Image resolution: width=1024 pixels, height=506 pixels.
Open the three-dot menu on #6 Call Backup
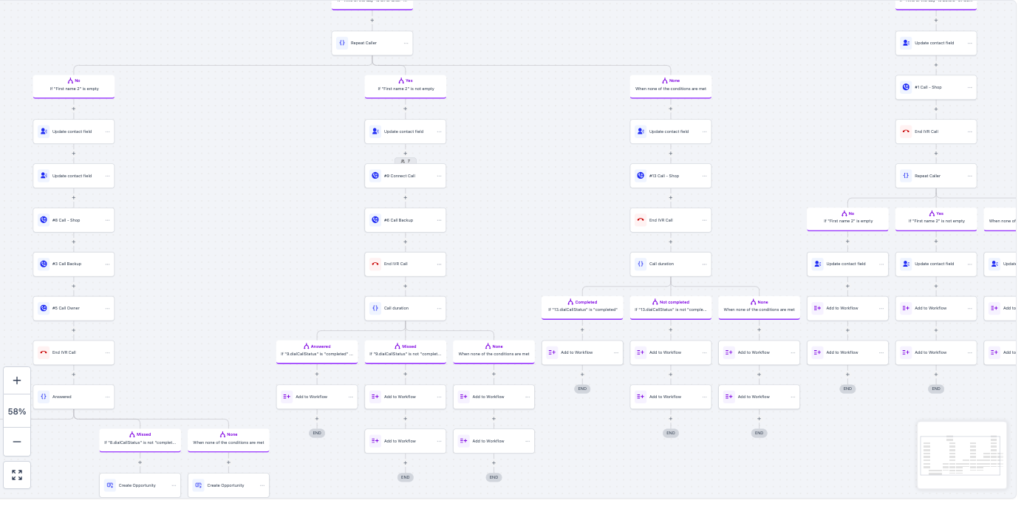(439, 220)
